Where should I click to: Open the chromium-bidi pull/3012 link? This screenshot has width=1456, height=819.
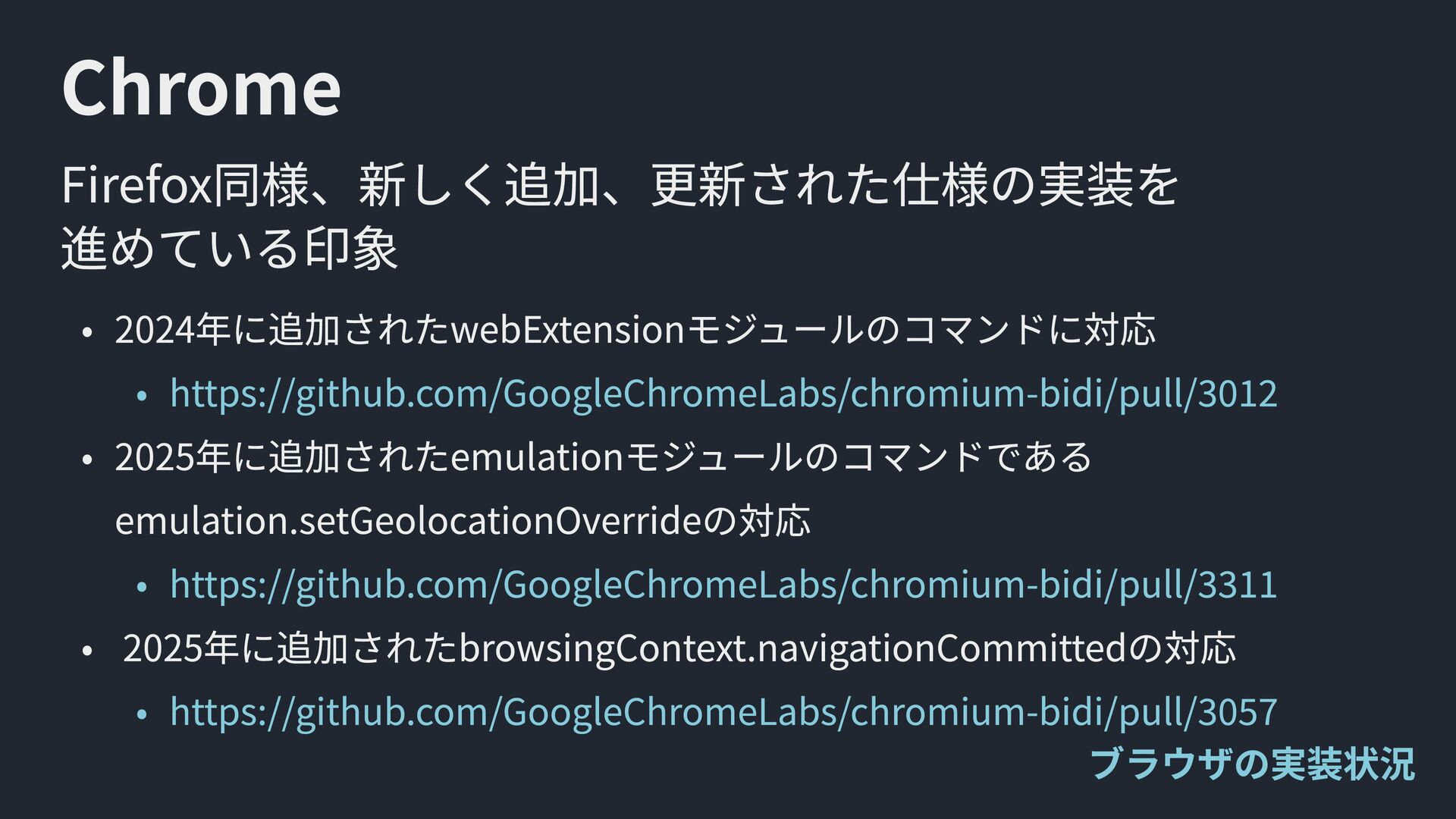coord(723,394)
